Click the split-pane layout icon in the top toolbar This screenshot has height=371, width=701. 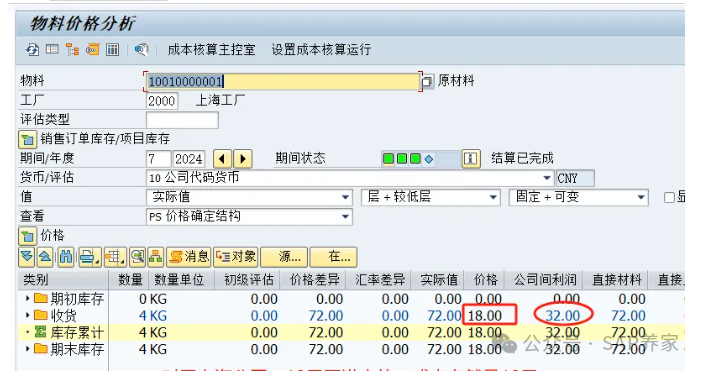coord(52,49)
